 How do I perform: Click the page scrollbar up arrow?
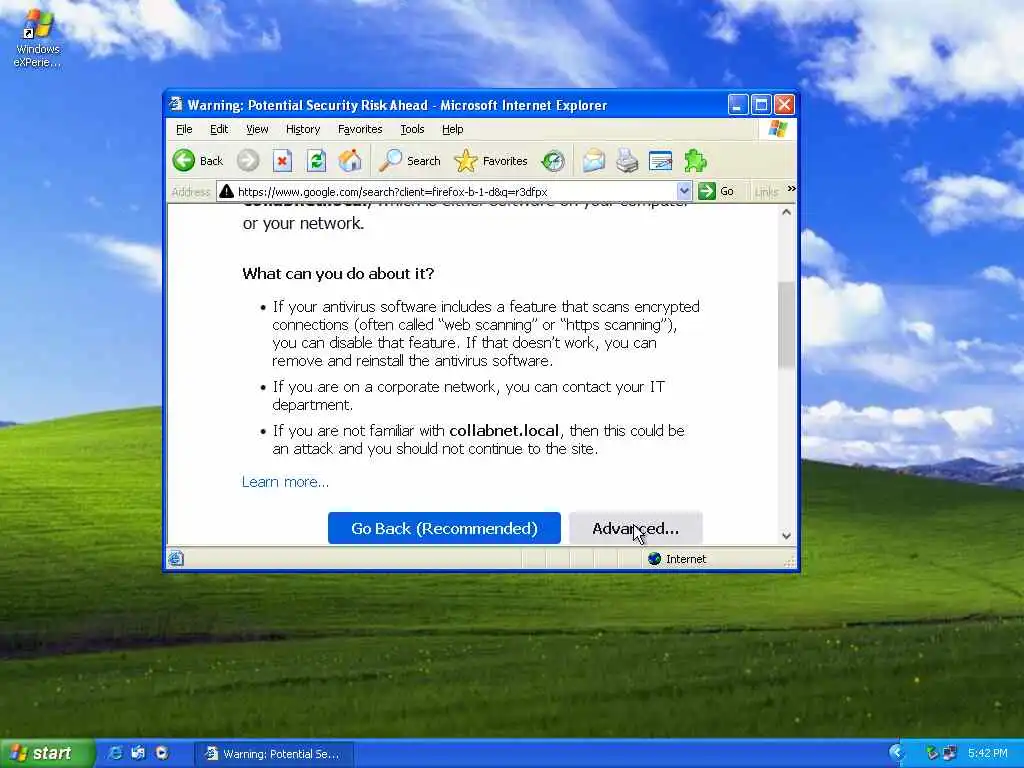click(x=787, y=212)
